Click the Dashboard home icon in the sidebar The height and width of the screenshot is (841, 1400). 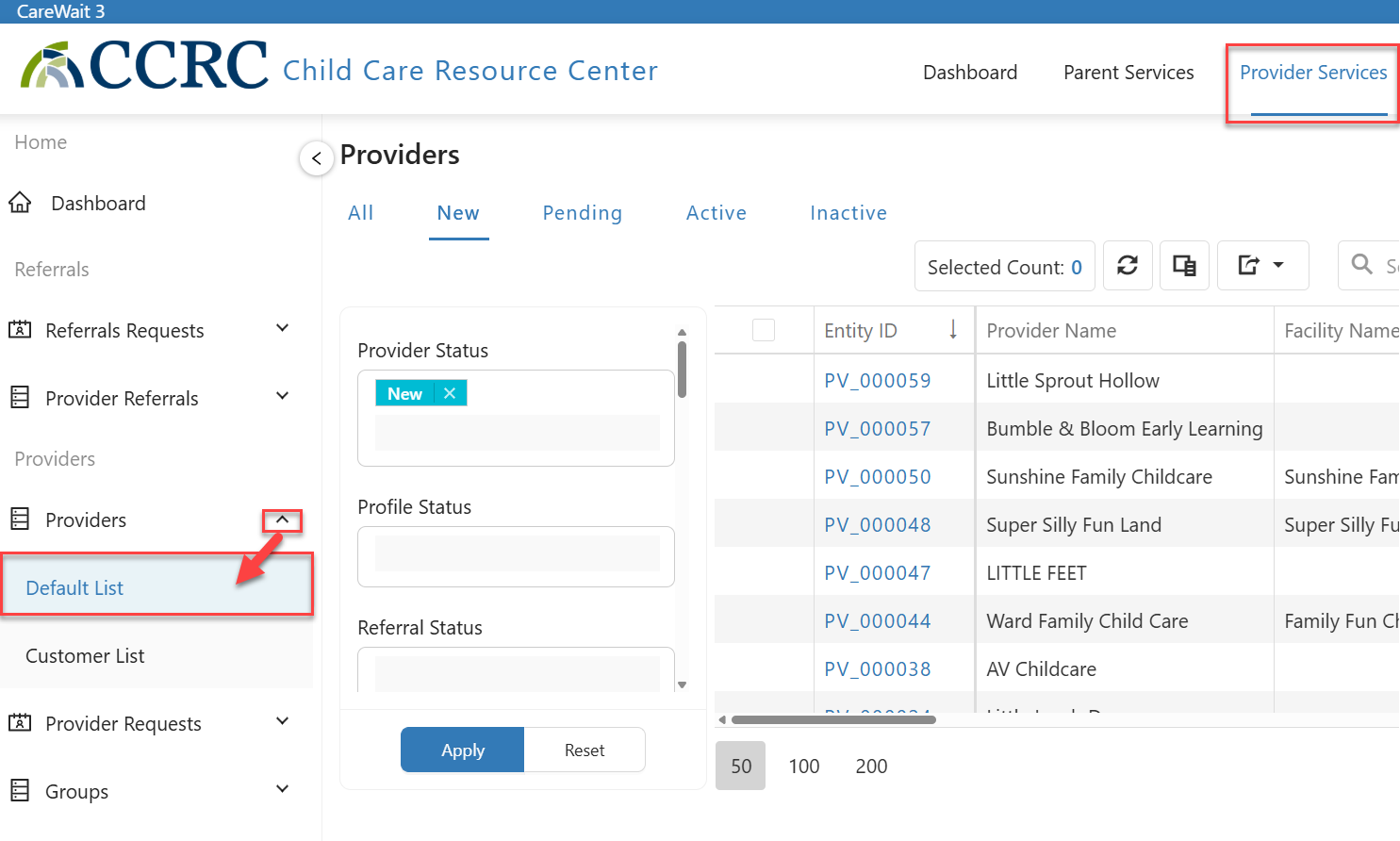(20, 203)
